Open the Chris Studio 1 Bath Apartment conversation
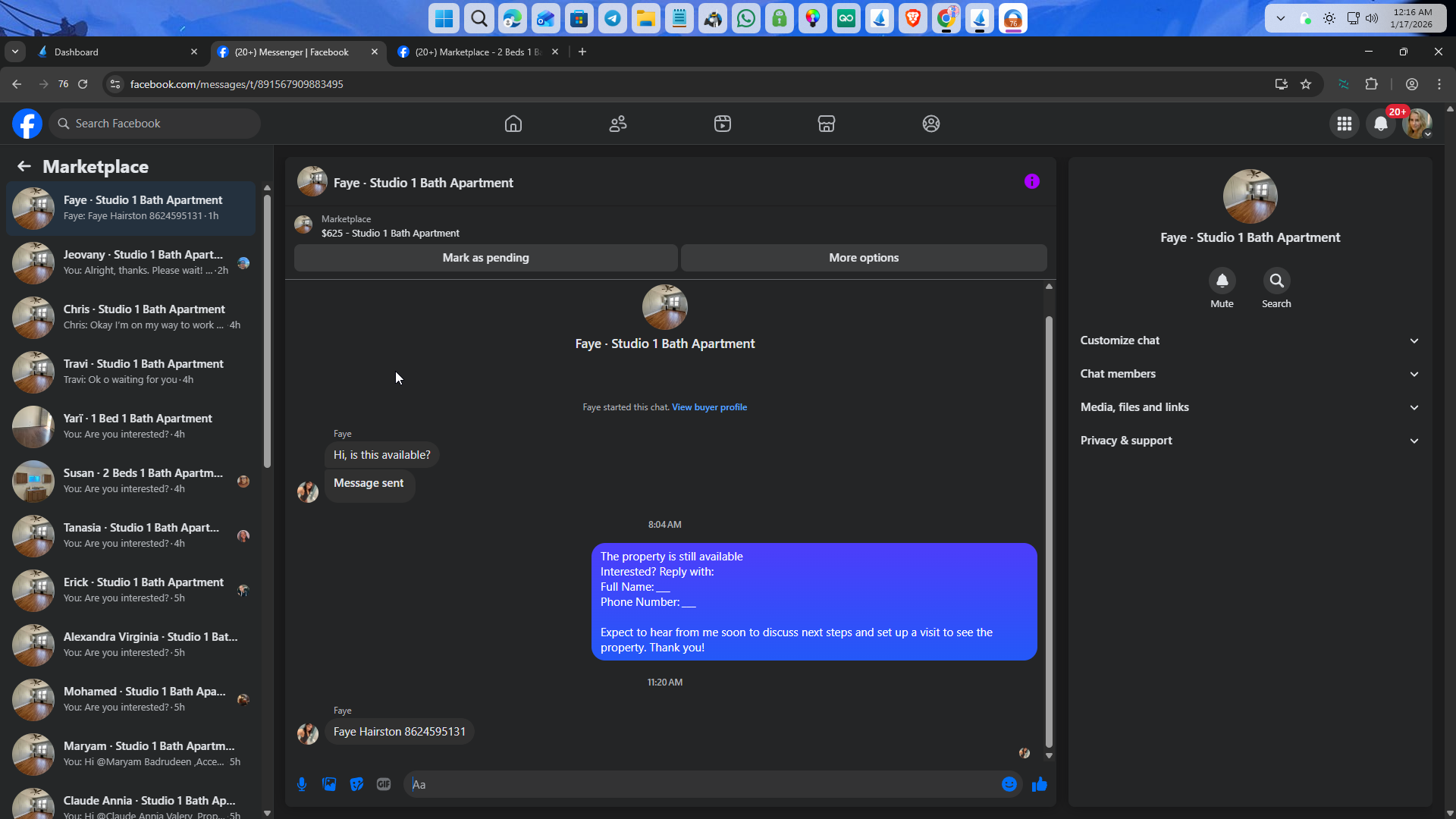The height and width of the screenshot is (819, 1456). [x=144, y=317]
